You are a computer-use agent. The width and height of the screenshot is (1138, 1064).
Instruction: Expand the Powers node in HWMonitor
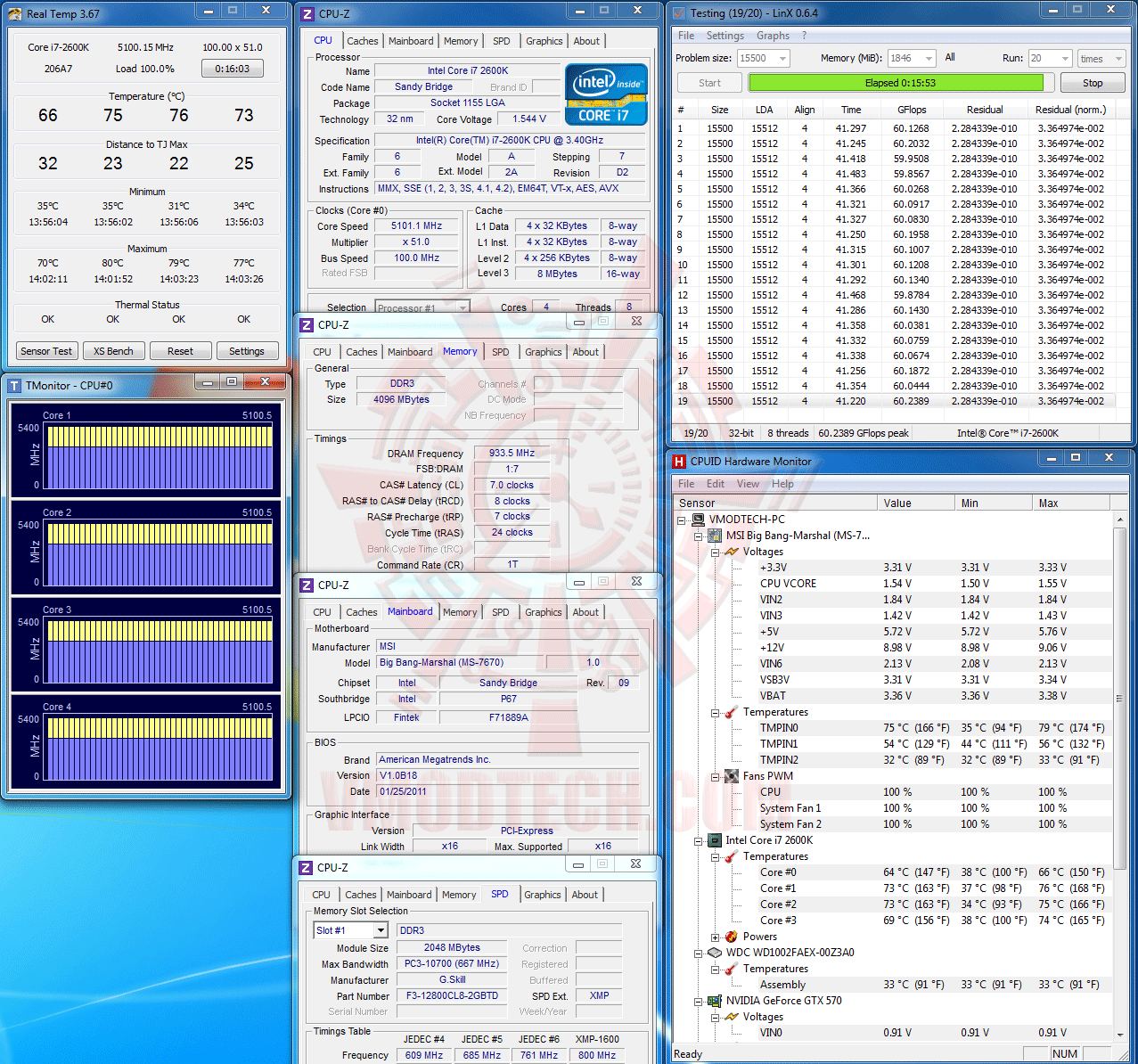pyautogui.click(x=716, y=937)
